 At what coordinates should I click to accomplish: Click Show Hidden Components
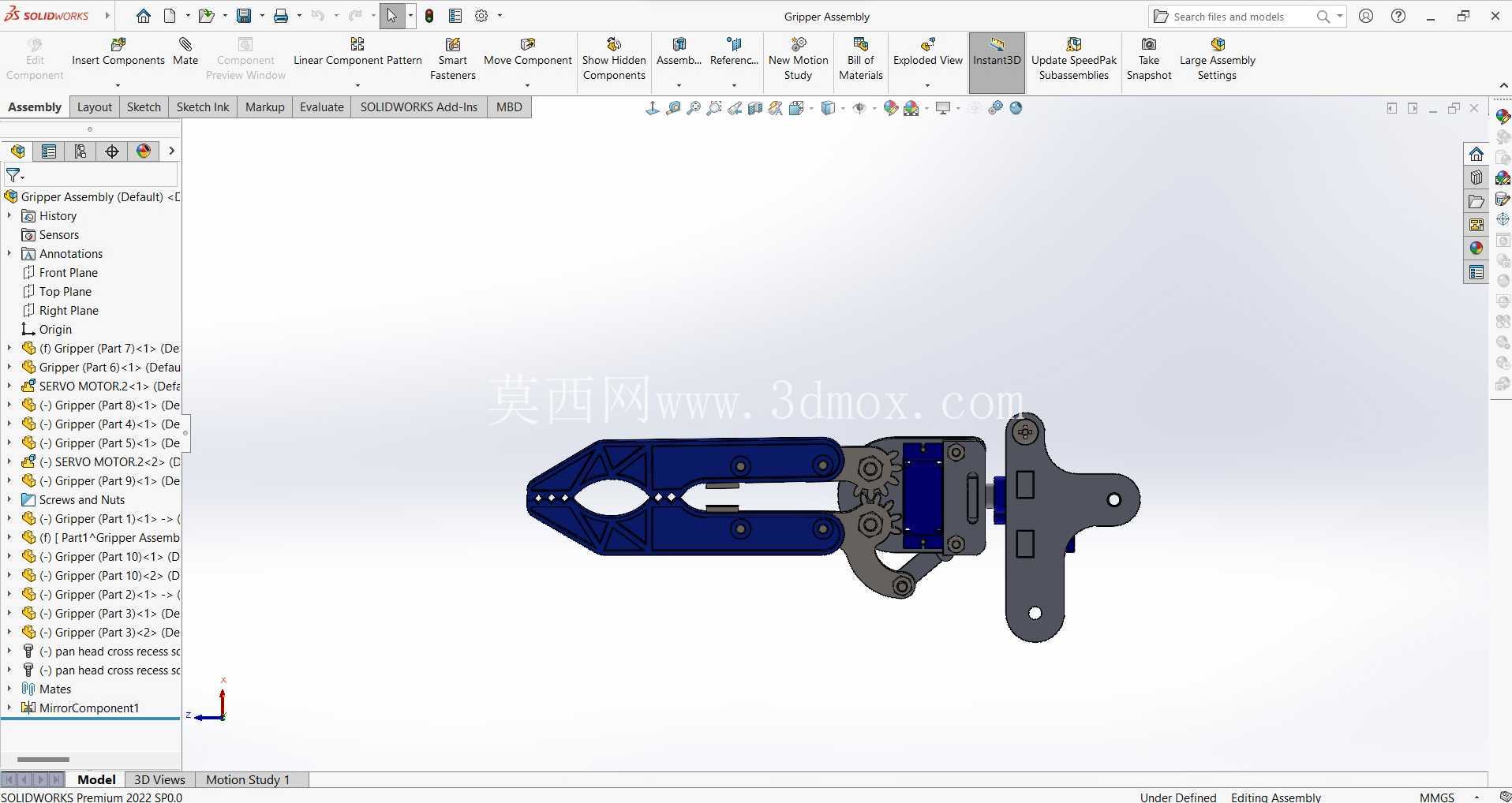coord(614,59)
